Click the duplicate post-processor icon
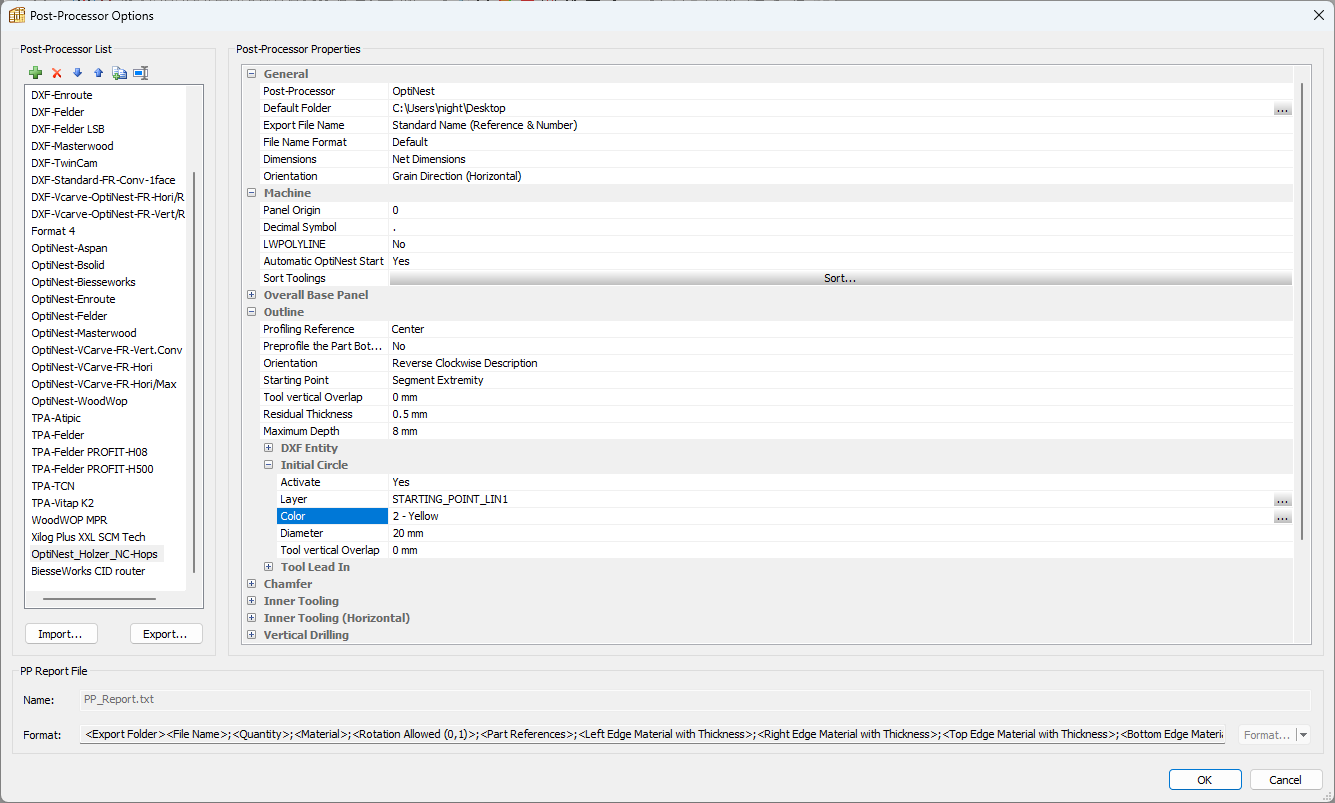 [120, 73]
